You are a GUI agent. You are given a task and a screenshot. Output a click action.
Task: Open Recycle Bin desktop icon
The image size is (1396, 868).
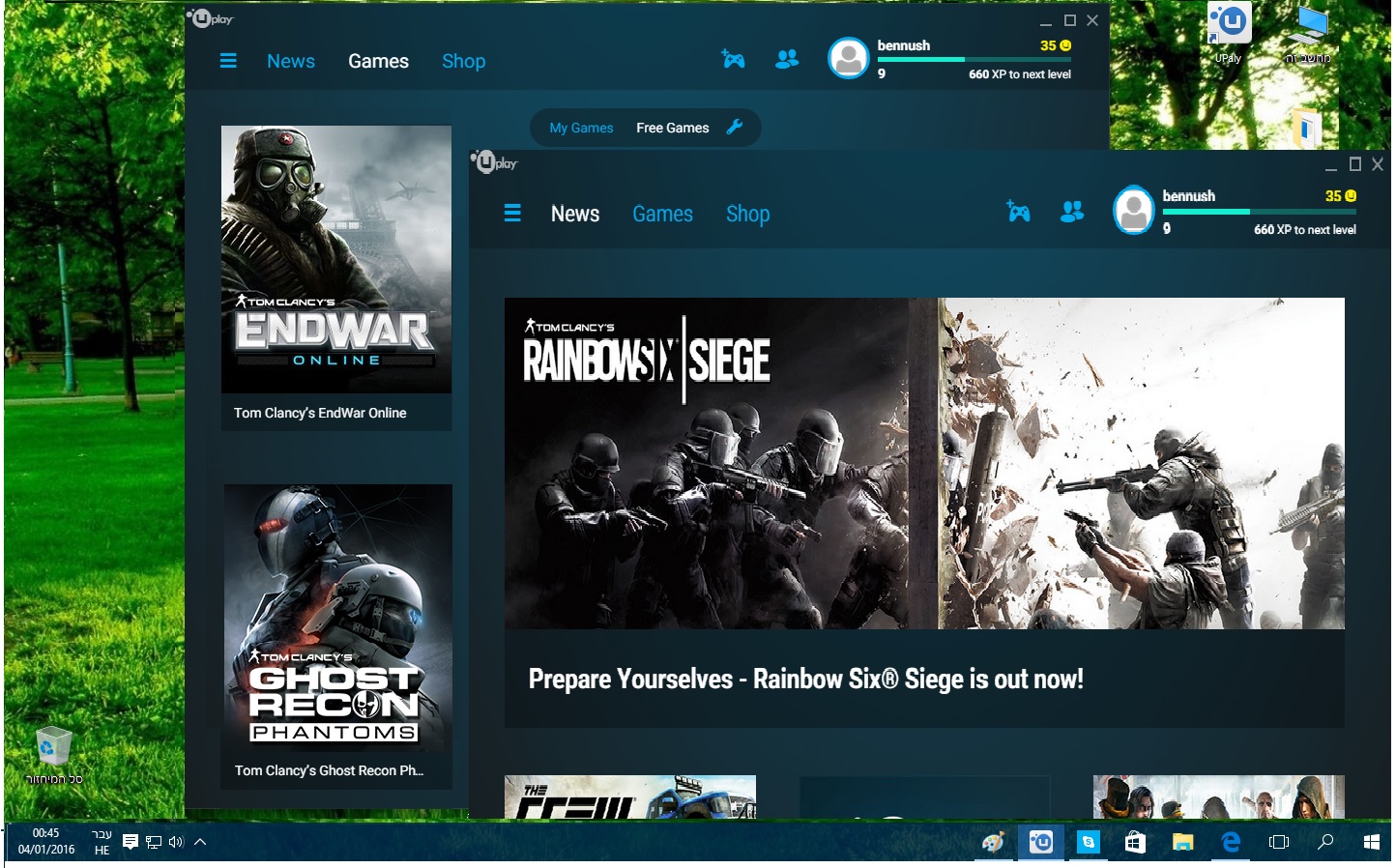coord(53,755)
